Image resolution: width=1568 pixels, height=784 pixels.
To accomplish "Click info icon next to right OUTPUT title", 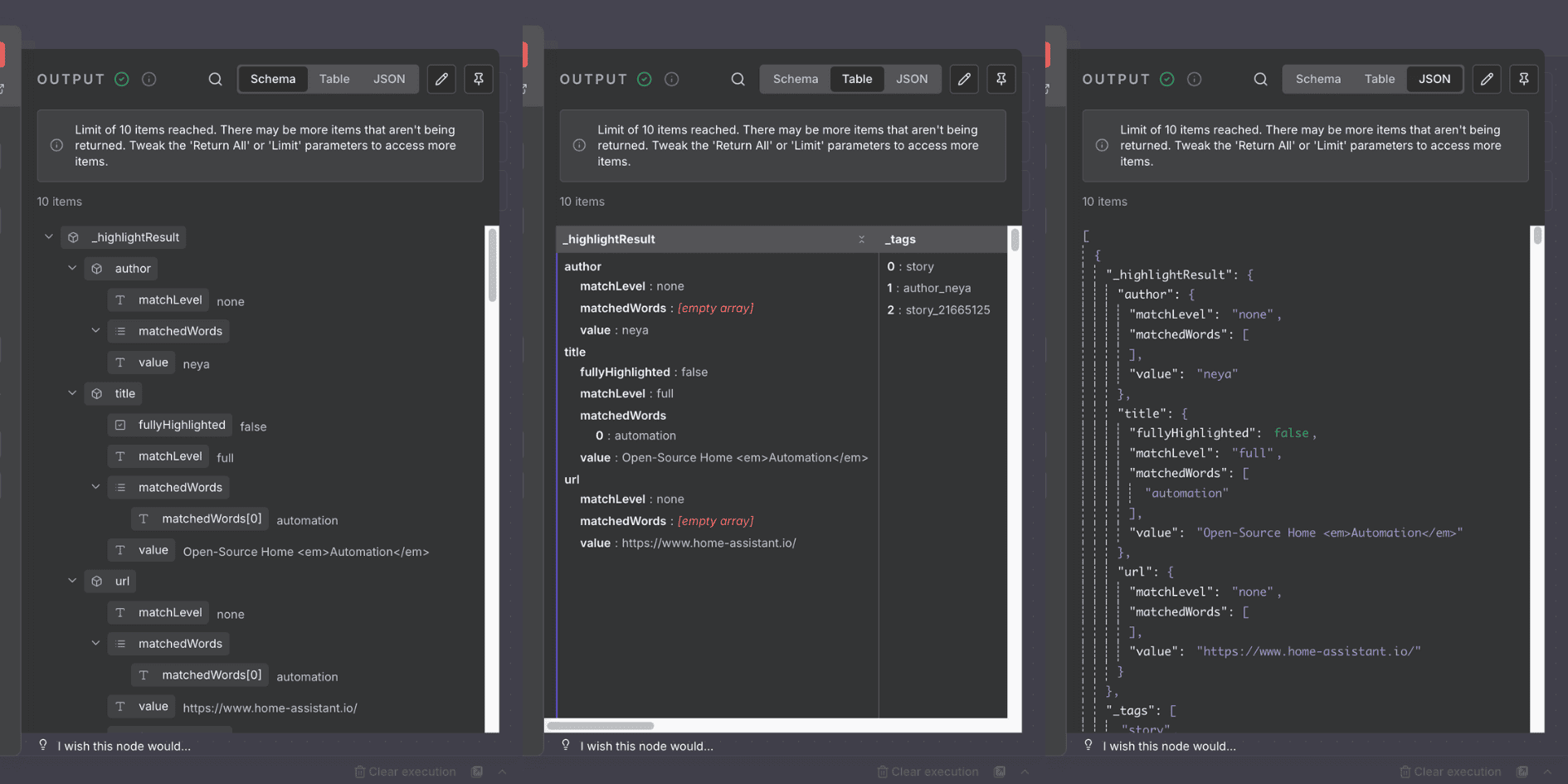I will pyautogui.click(x=1195, y=79).
